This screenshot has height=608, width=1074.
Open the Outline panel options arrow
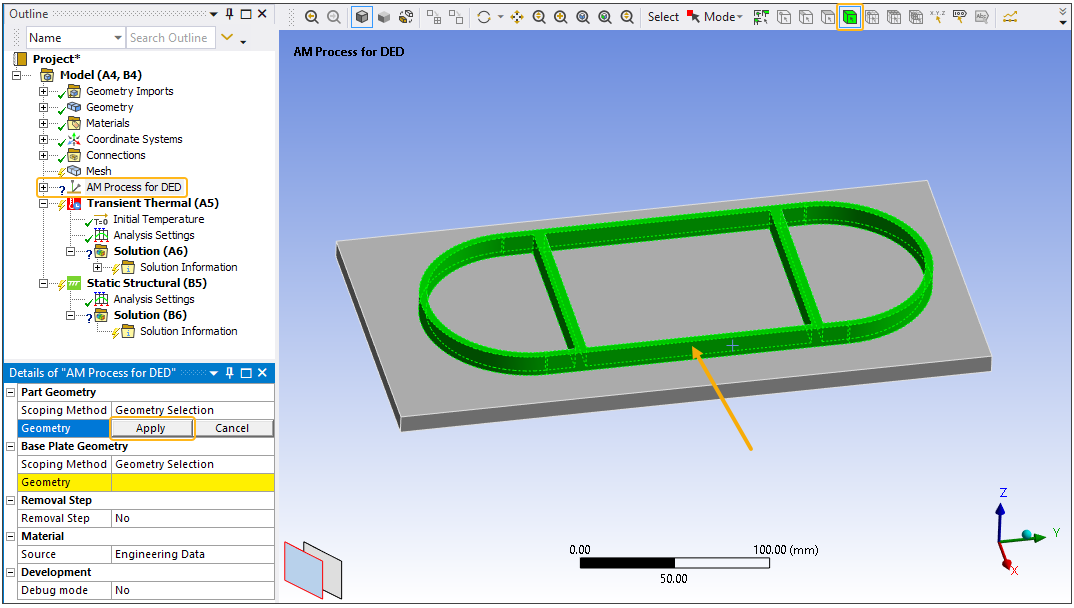(214, 14)
